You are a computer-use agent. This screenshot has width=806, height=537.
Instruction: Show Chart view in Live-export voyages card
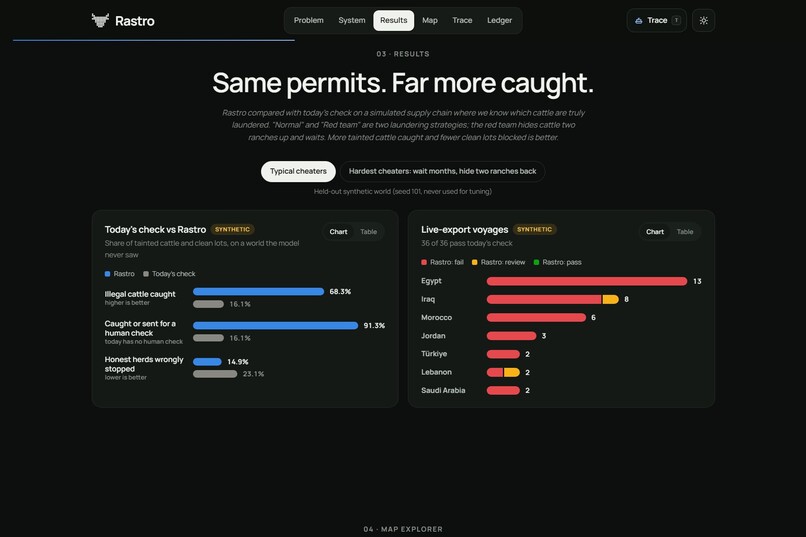(x=655, y=232)
